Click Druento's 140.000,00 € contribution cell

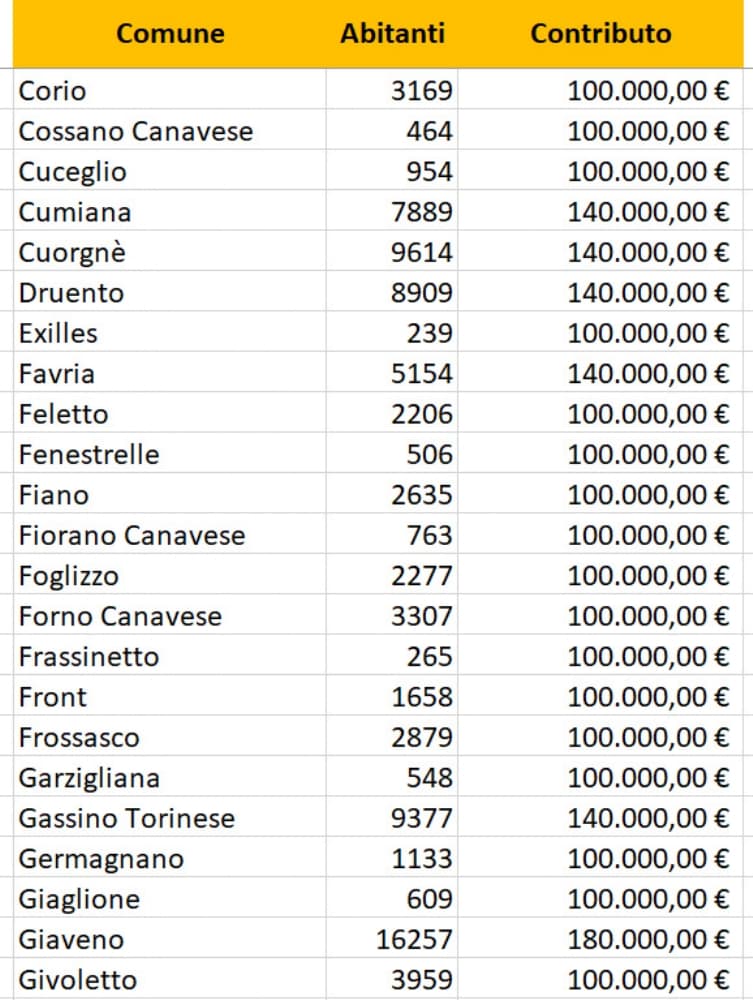pos(648,293)
